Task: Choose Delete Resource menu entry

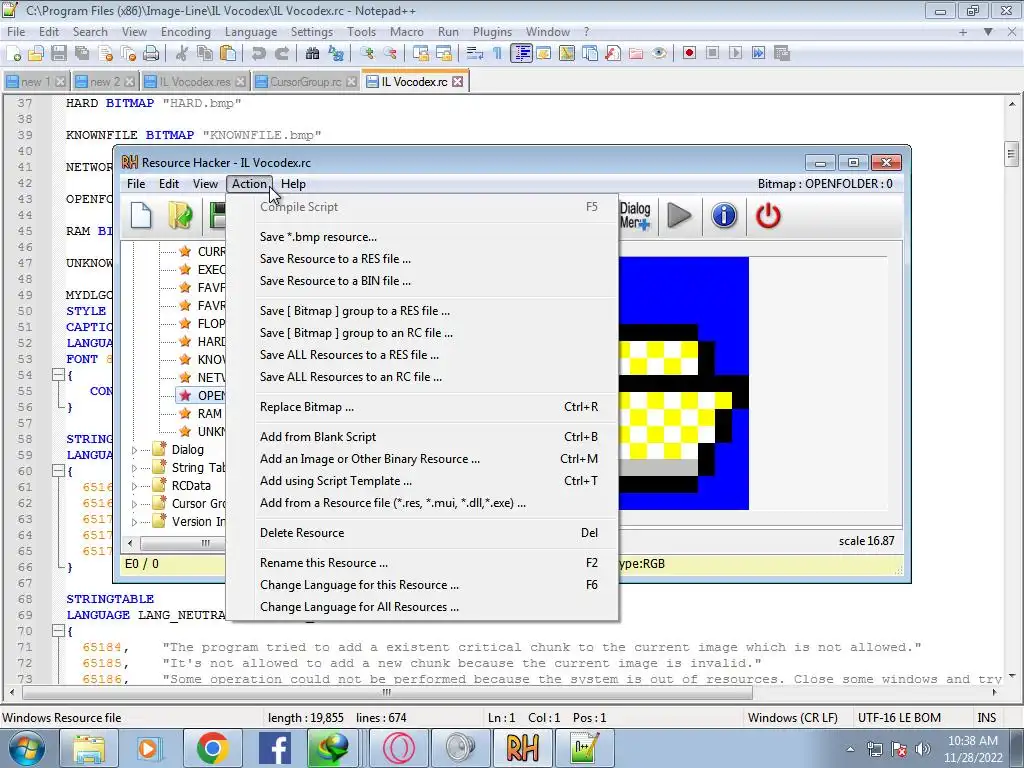Action: (x=423, y=533)
